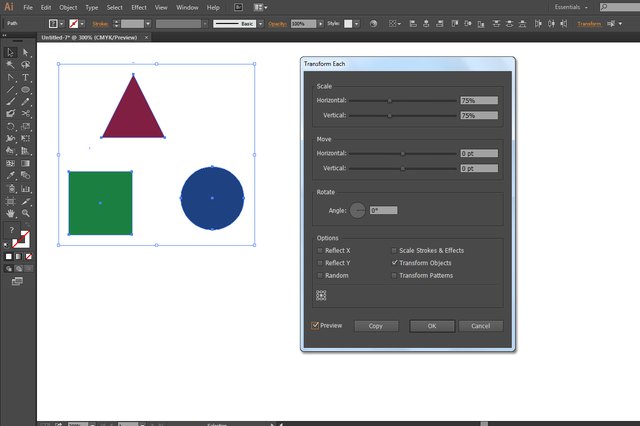Screen dimensions: 640x426
Task: Click the Move Vertical slider handle
Action: point(403,168)
